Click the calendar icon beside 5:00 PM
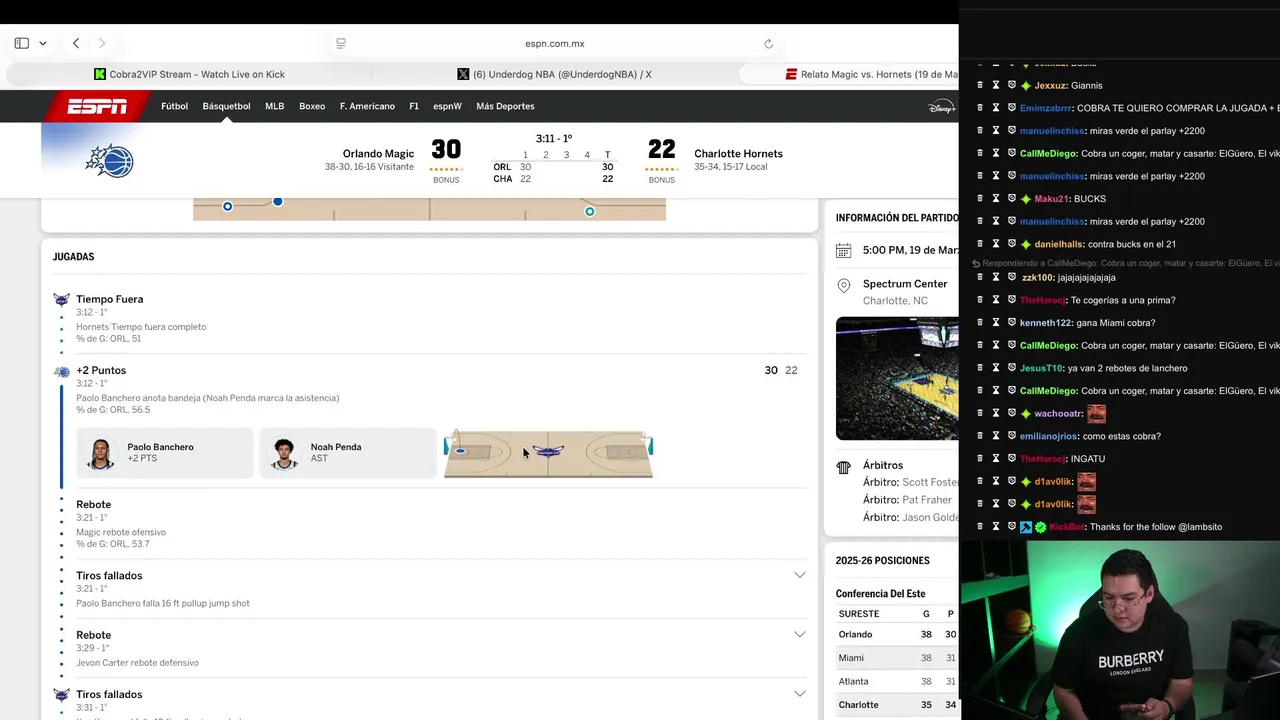Screen dimensions: 1280x720 [x=843, y=251]
